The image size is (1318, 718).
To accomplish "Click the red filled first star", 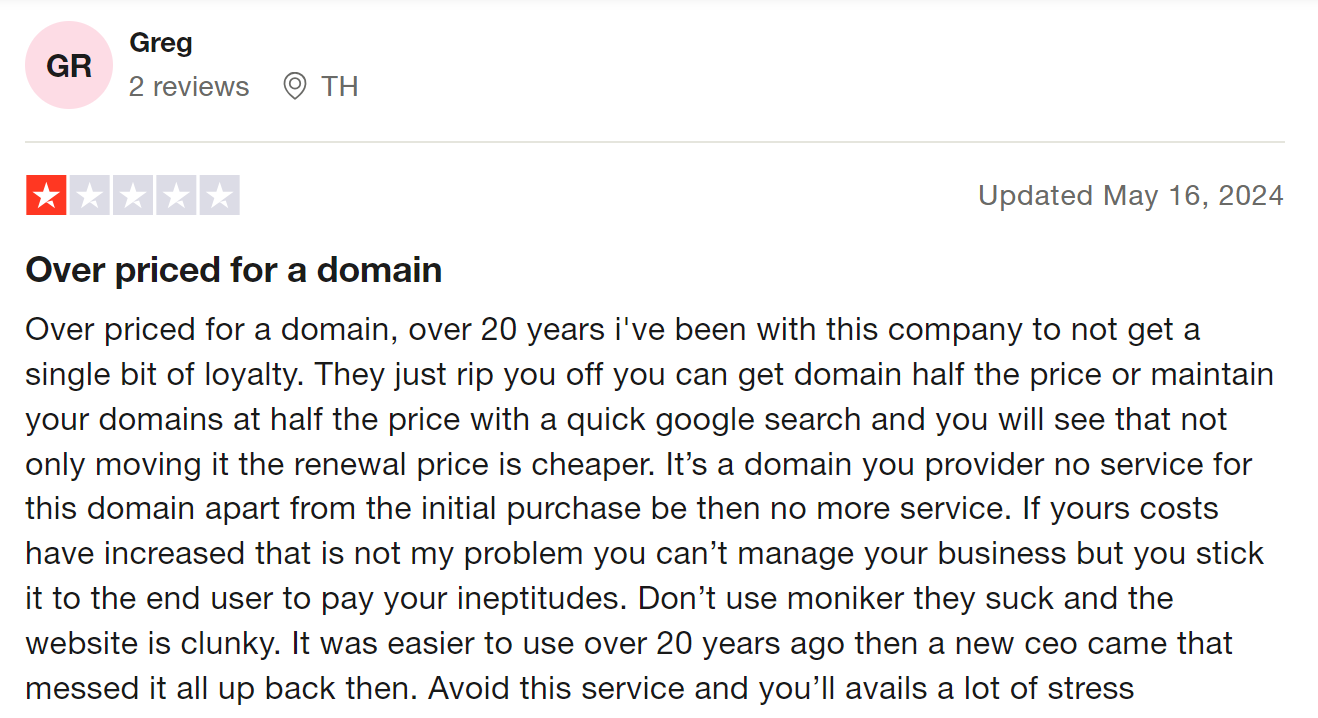I will (x=46, y=195).
